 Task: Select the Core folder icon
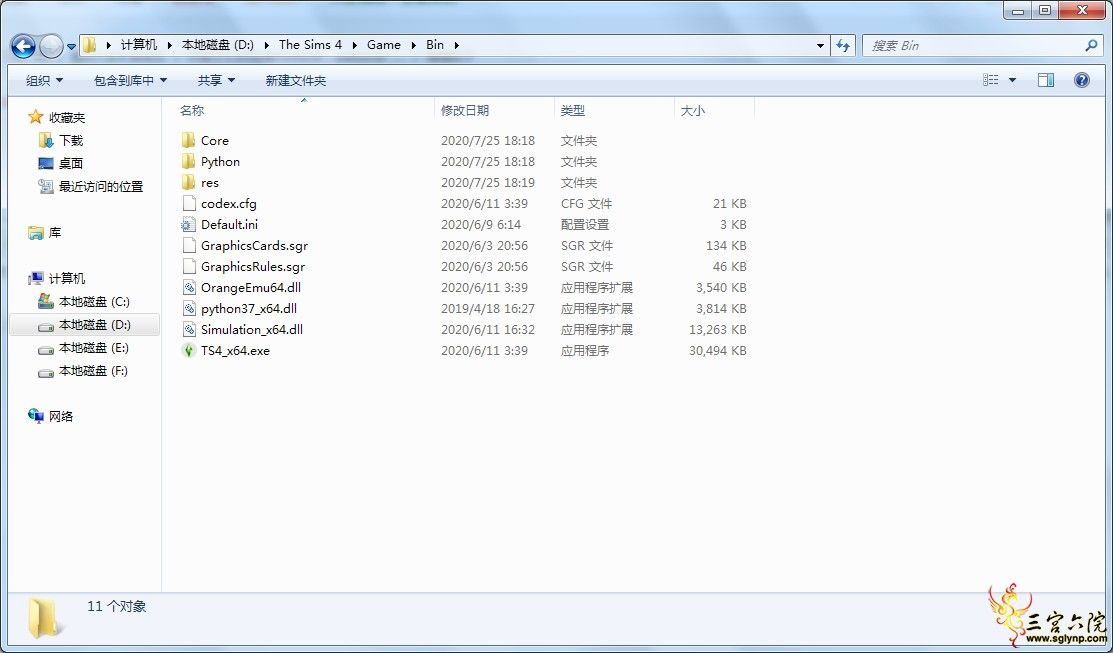point(188,141)
